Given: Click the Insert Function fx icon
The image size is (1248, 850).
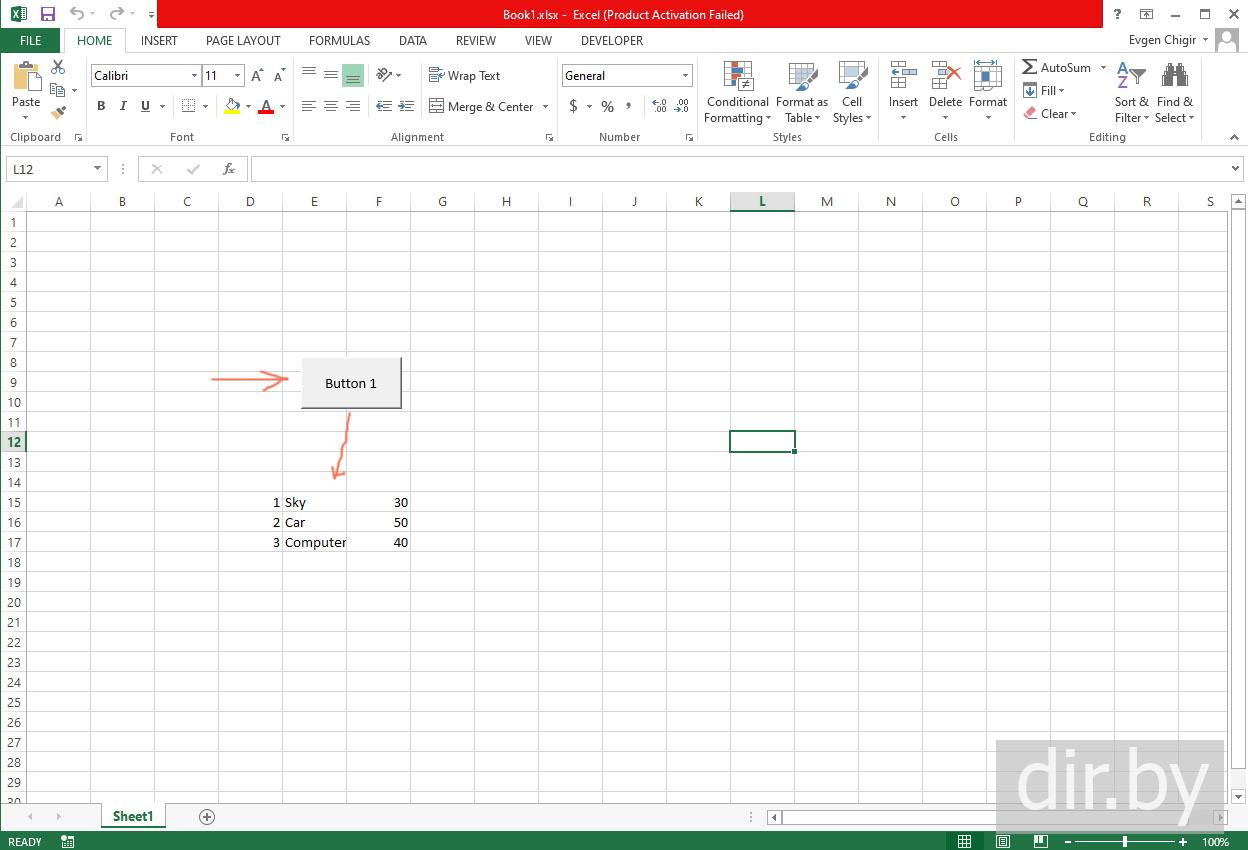Looking at the screenshot, I should 229,169.
